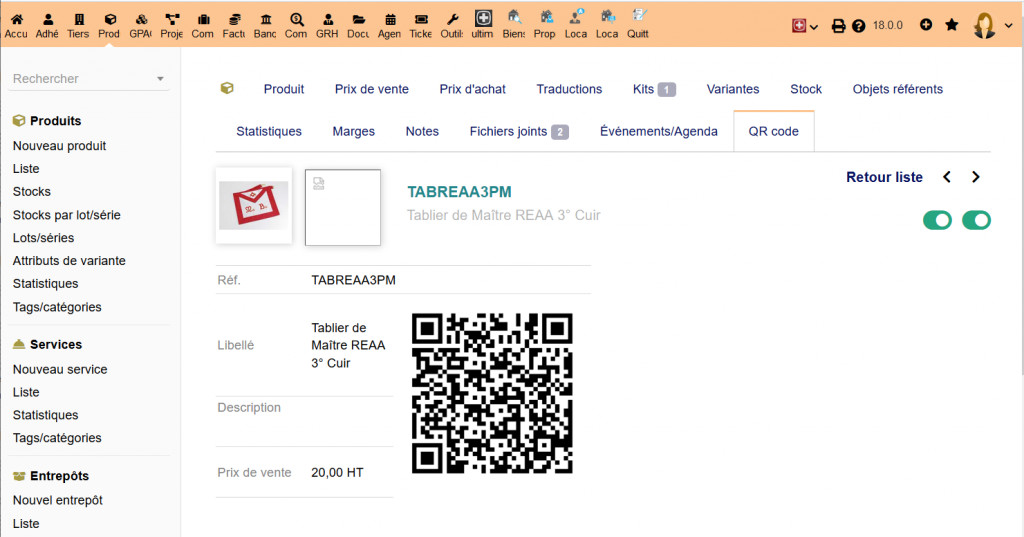Click the apron product photo thumbnail

254,205
